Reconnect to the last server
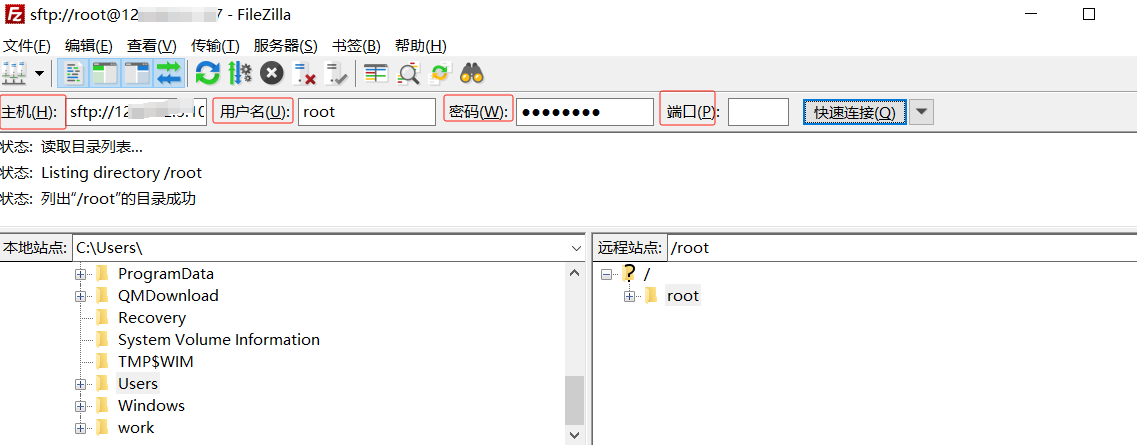1137x445 pixels. click(336, 72)
